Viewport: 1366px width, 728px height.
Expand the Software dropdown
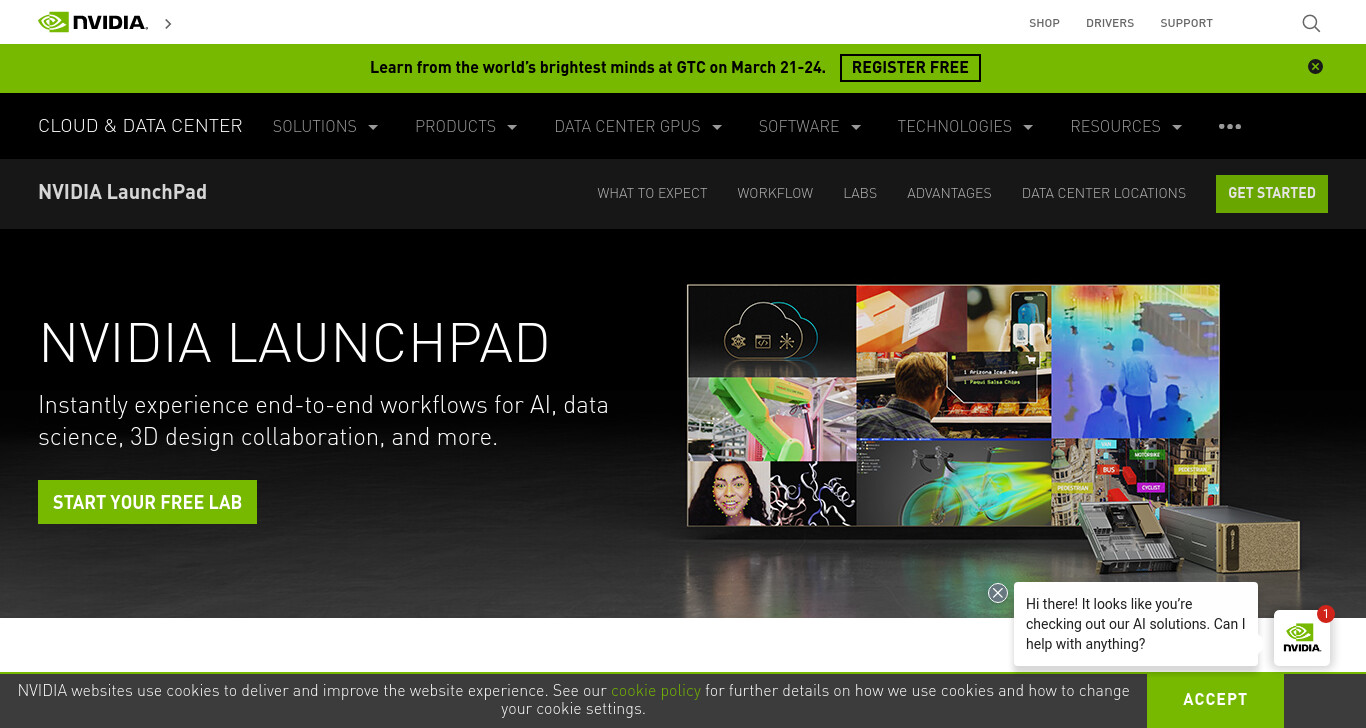[810, 126]
